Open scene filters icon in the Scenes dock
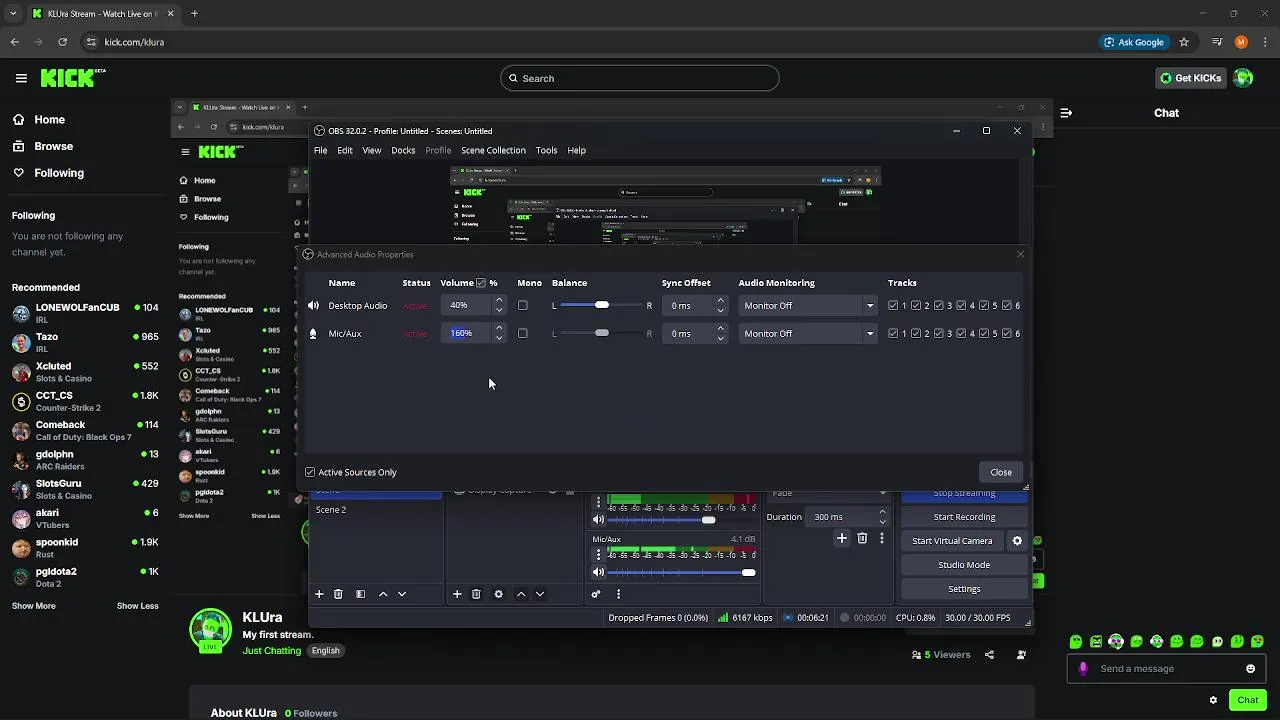Image resolution: width=1280 pixels, height=720 pixels. (360, 594)
